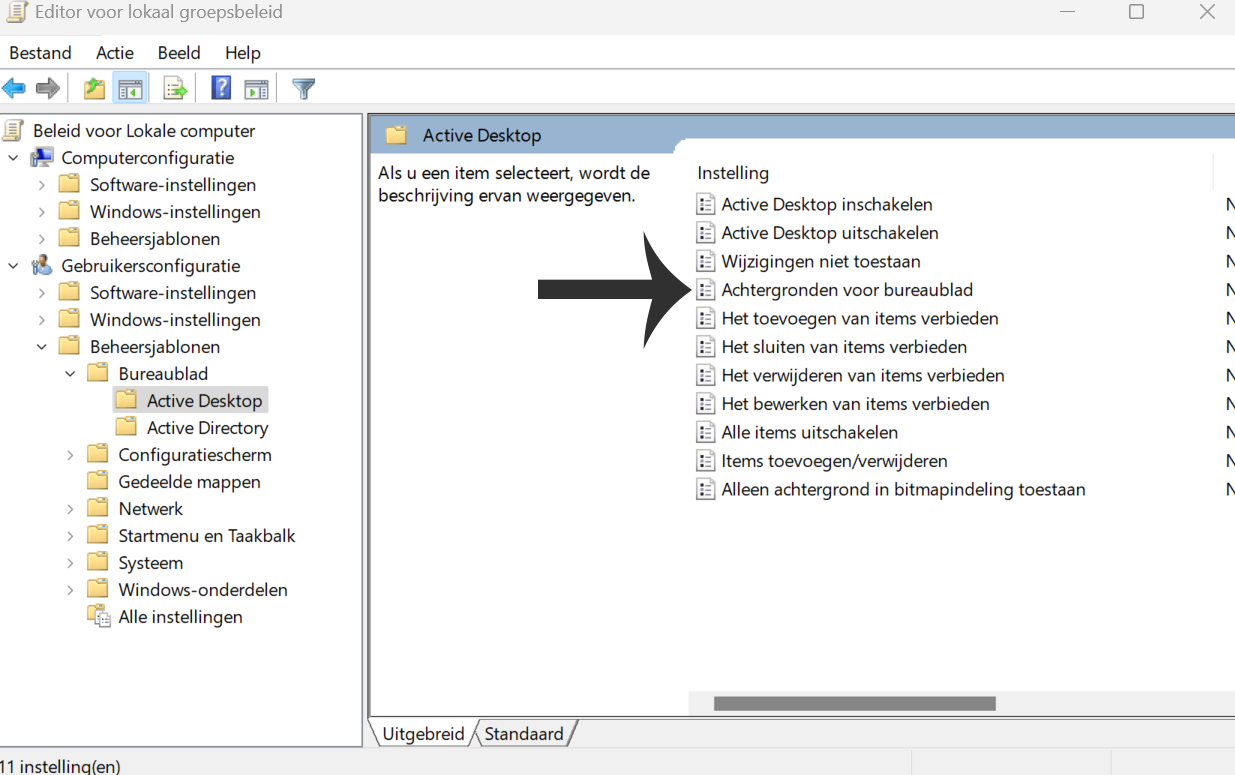Click policy icon beside Het sluiten van items verbieden

pyautogui.click(x=706, y=347)
